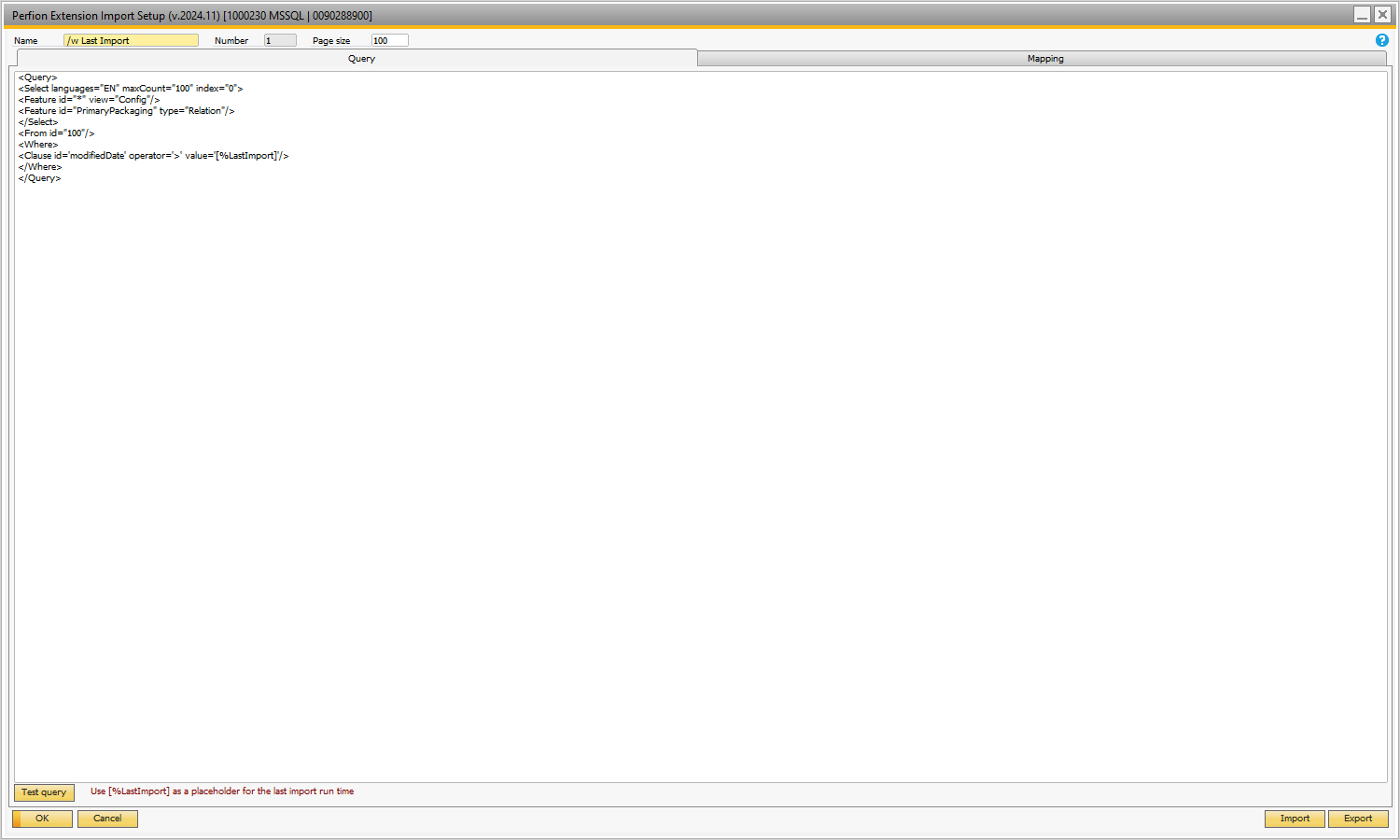The height and width of the screenshot is (840, 1400).
Task: Click the Page size input field
Action: 389,40
